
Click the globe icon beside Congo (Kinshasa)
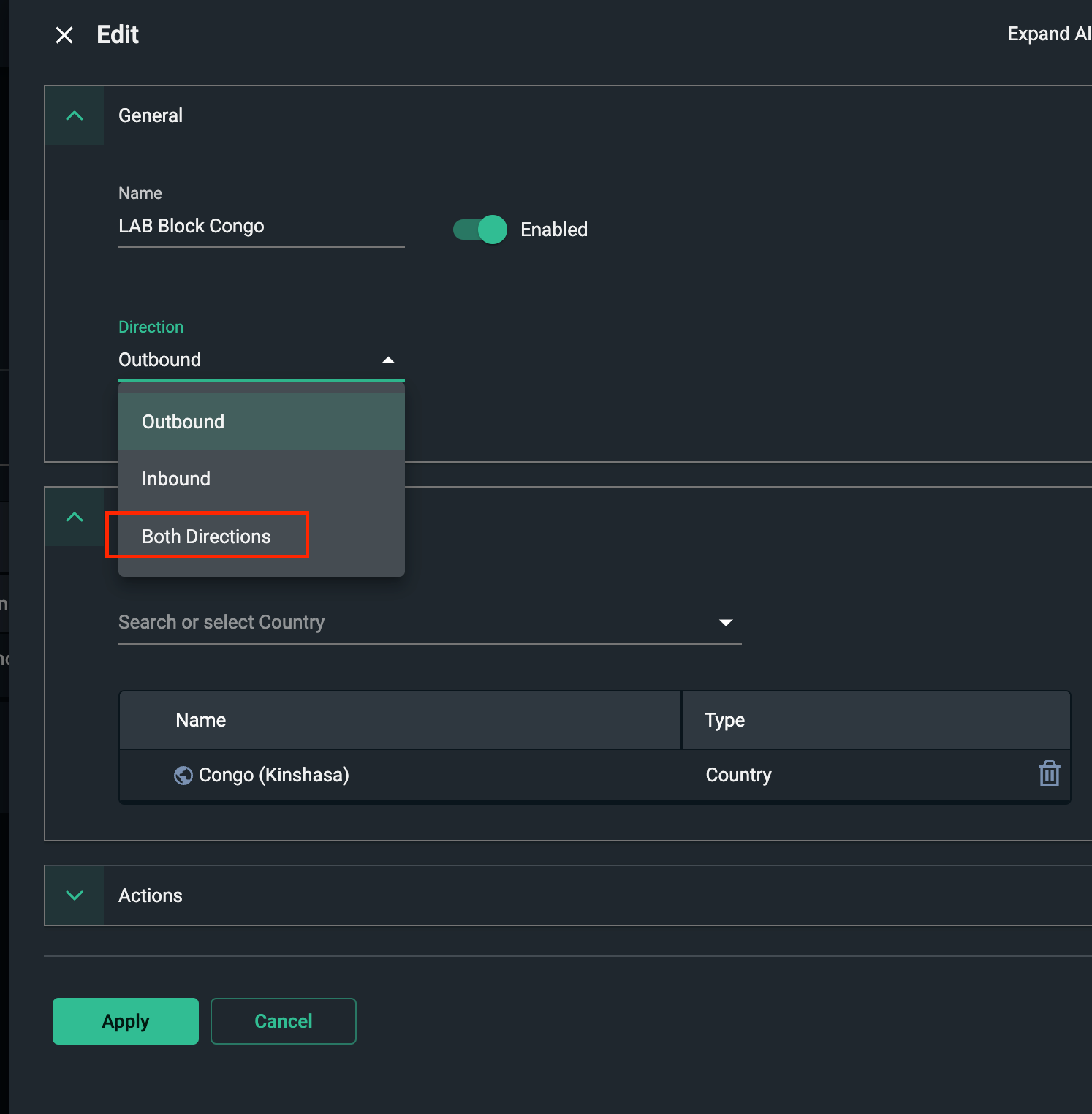coord(183,775)
